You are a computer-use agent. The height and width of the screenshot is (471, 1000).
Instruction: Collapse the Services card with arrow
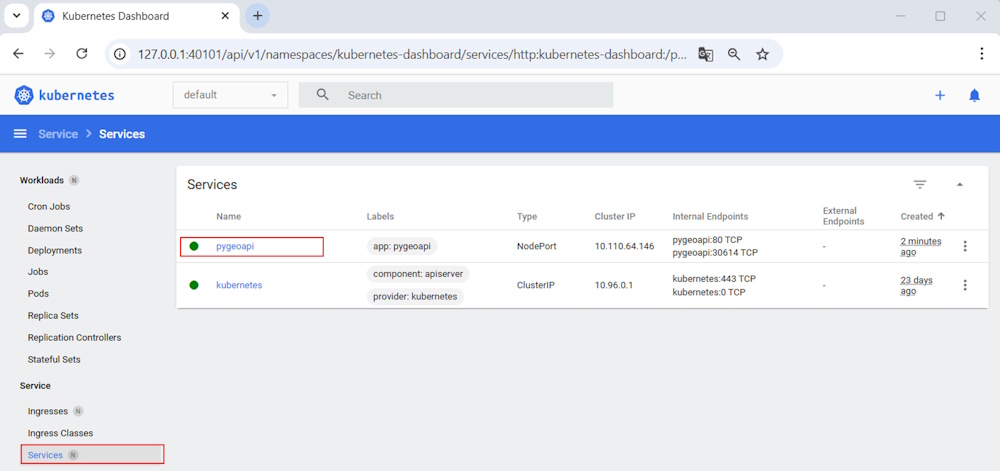pos(959,184)
